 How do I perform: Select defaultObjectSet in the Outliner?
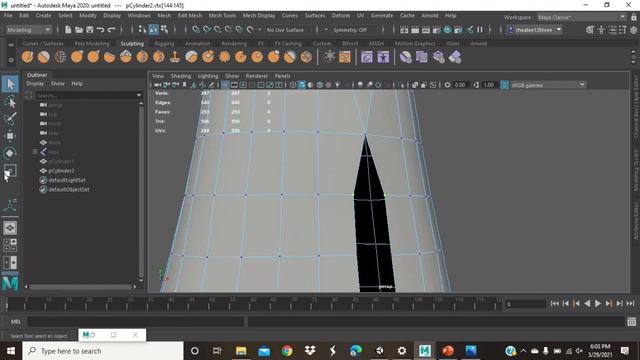click(69, 189)
